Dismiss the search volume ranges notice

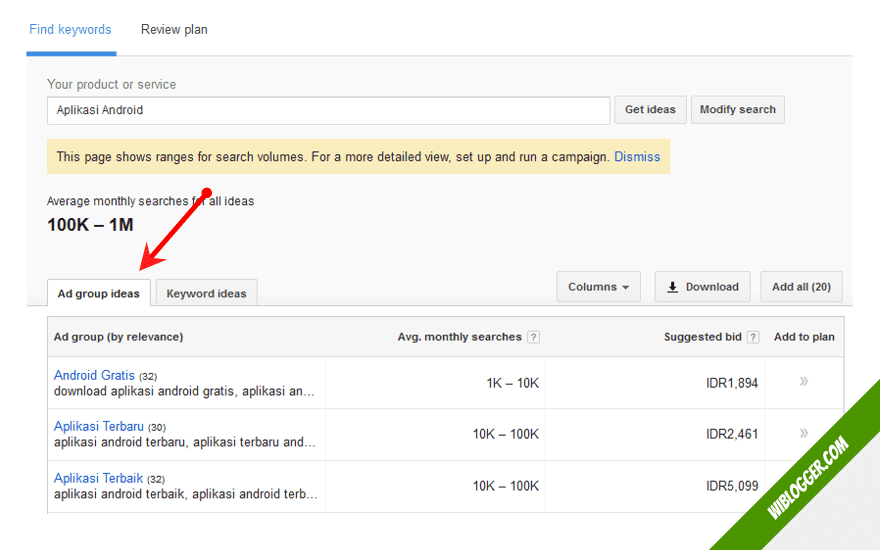point(637,157)
